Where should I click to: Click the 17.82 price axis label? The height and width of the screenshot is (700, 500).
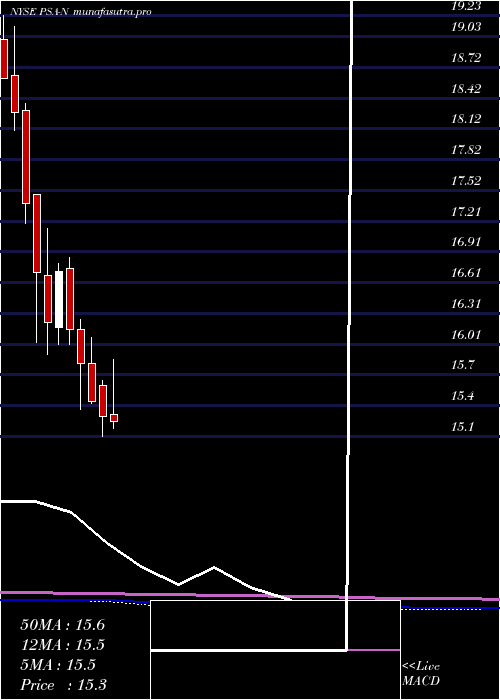point(466,150)
